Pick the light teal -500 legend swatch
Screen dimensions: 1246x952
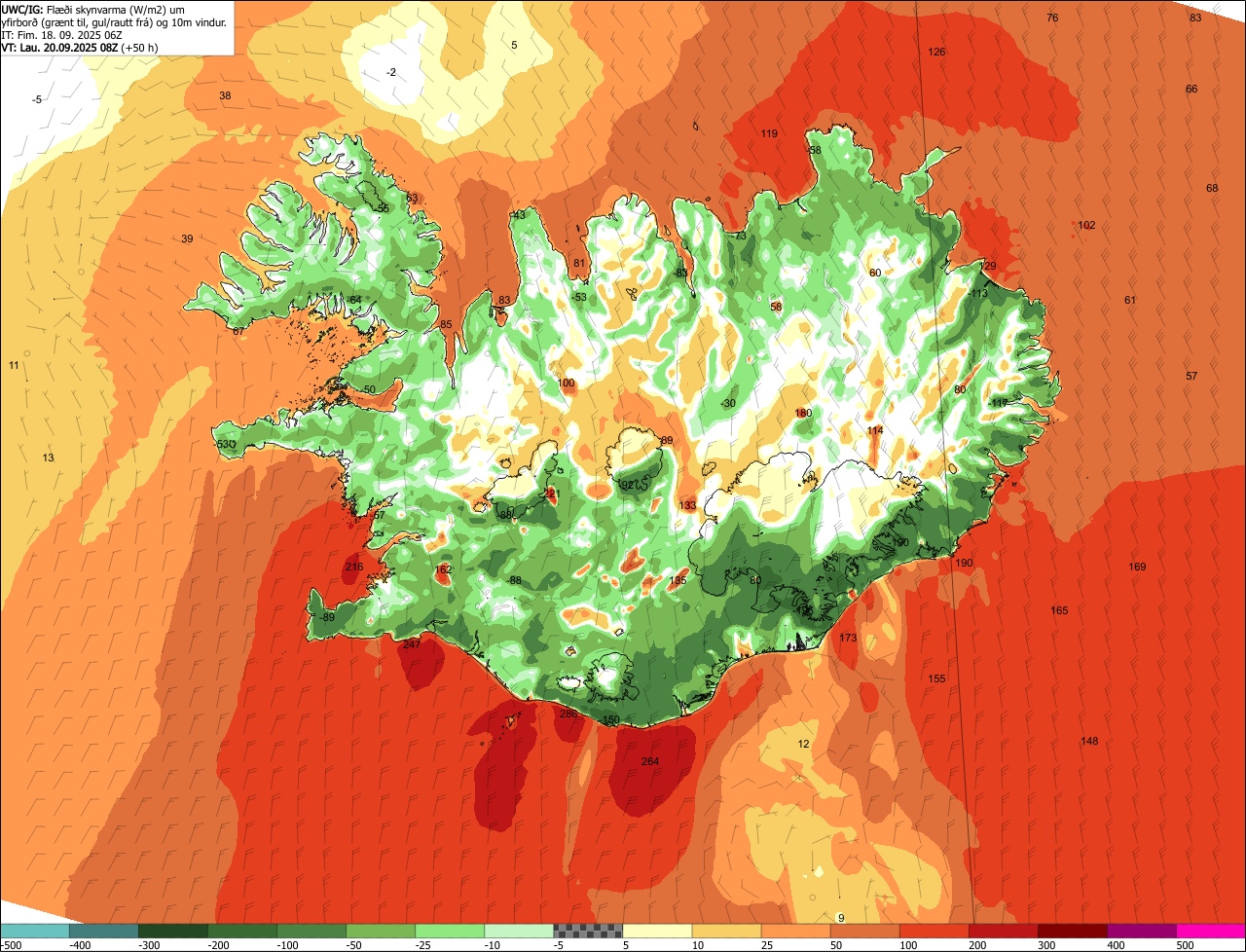tap(35, 931)
